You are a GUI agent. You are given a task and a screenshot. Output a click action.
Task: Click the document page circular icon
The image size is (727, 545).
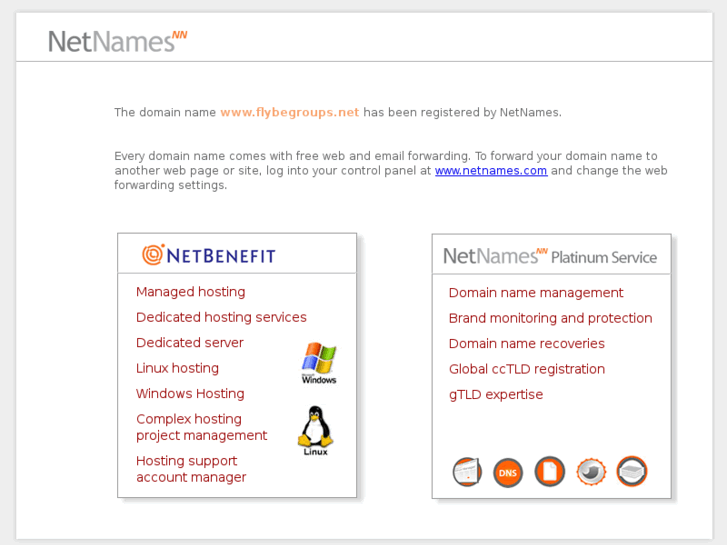click(549, 472)
